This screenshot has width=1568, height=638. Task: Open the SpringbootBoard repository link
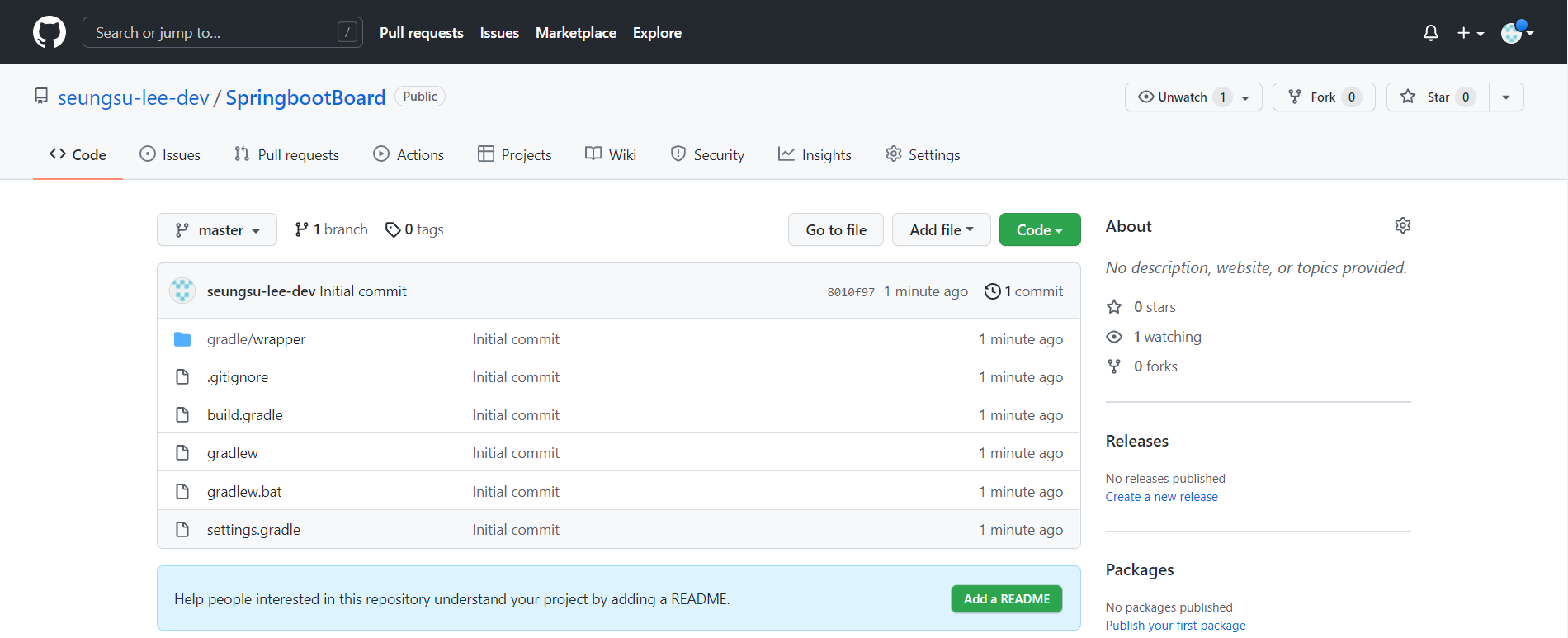(305, 97)
